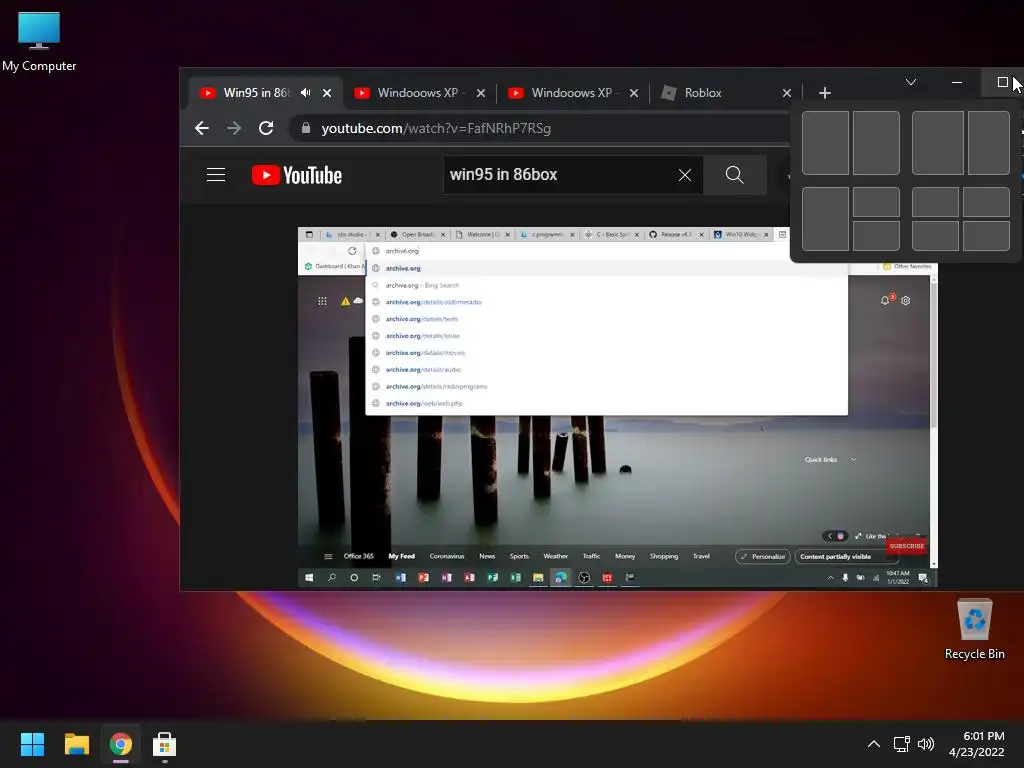This screenshot has width=1024, height=768.
Task: View site info via the padlock icon
Action: pyautogui.click(x=306, y=128)
